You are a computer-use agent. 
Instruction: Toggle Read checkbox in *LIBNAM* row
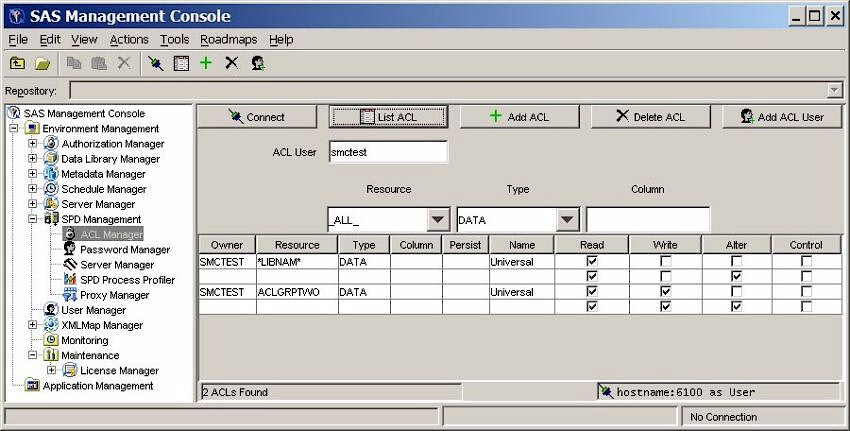tap(592, 261)
